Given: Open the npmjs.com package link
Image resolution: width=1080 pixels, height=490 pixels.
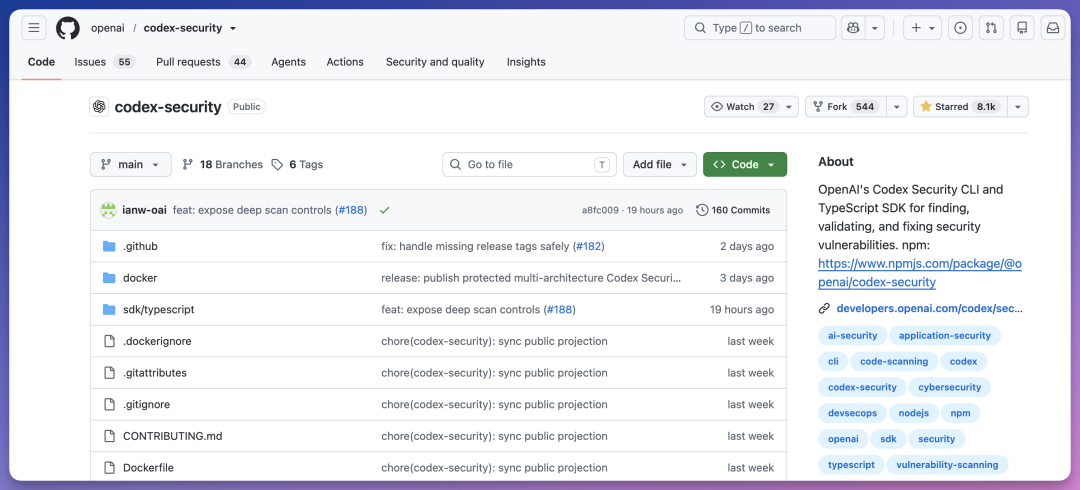Looking at the screenshot, I should [x=920, y=273].
